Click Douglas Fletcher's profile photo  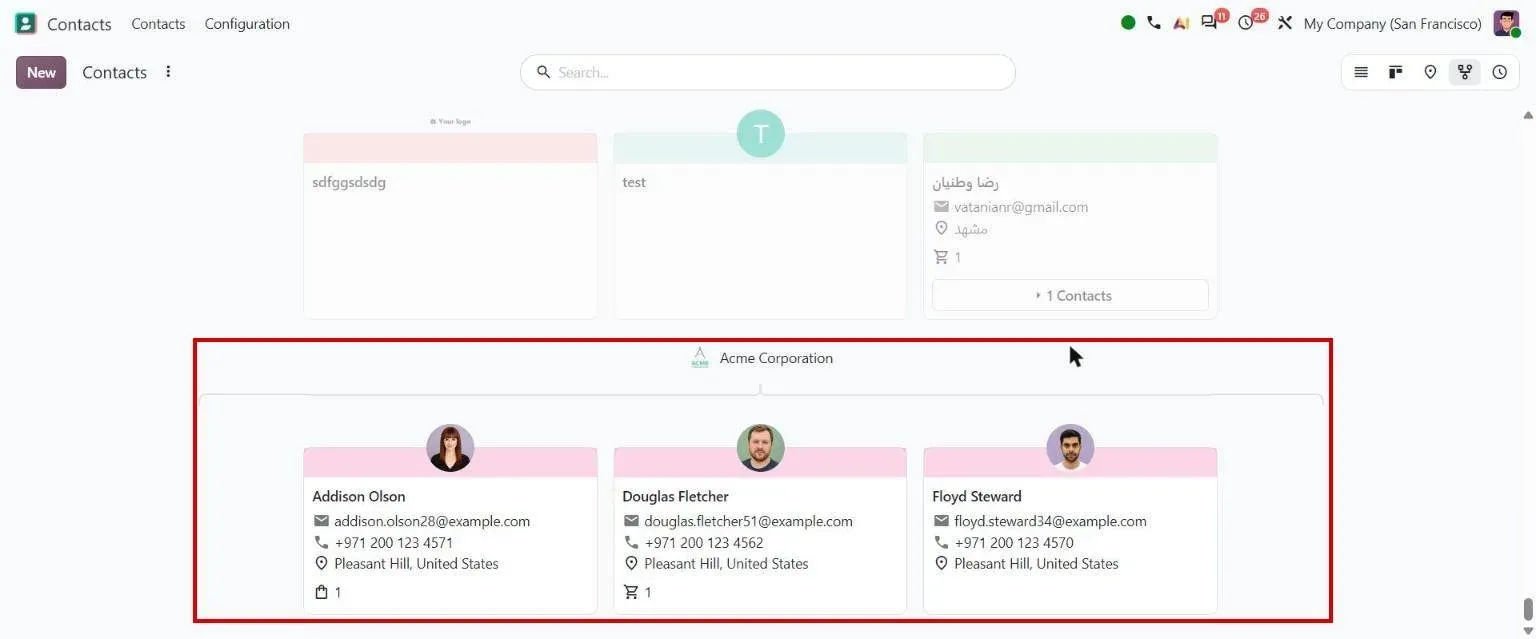tap(760, 448)
